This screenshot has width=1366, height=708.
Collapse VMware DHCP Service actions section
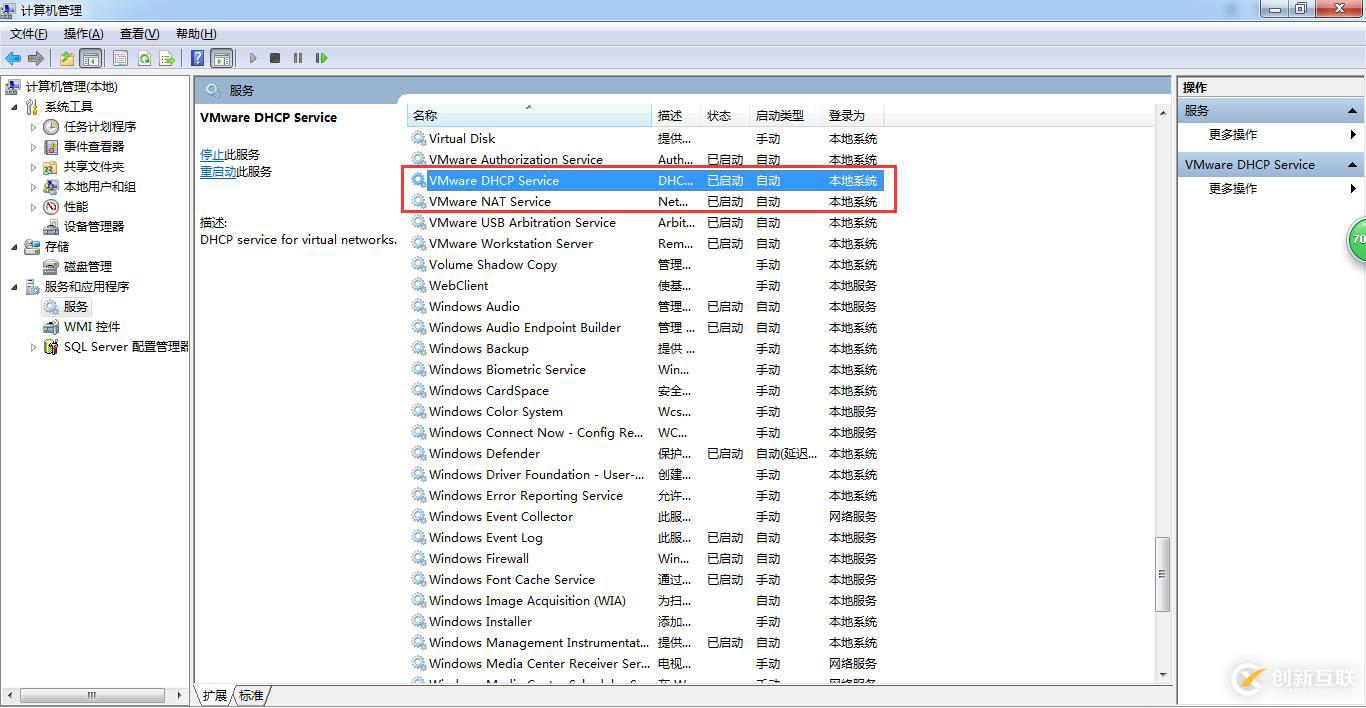[1353, 165]
